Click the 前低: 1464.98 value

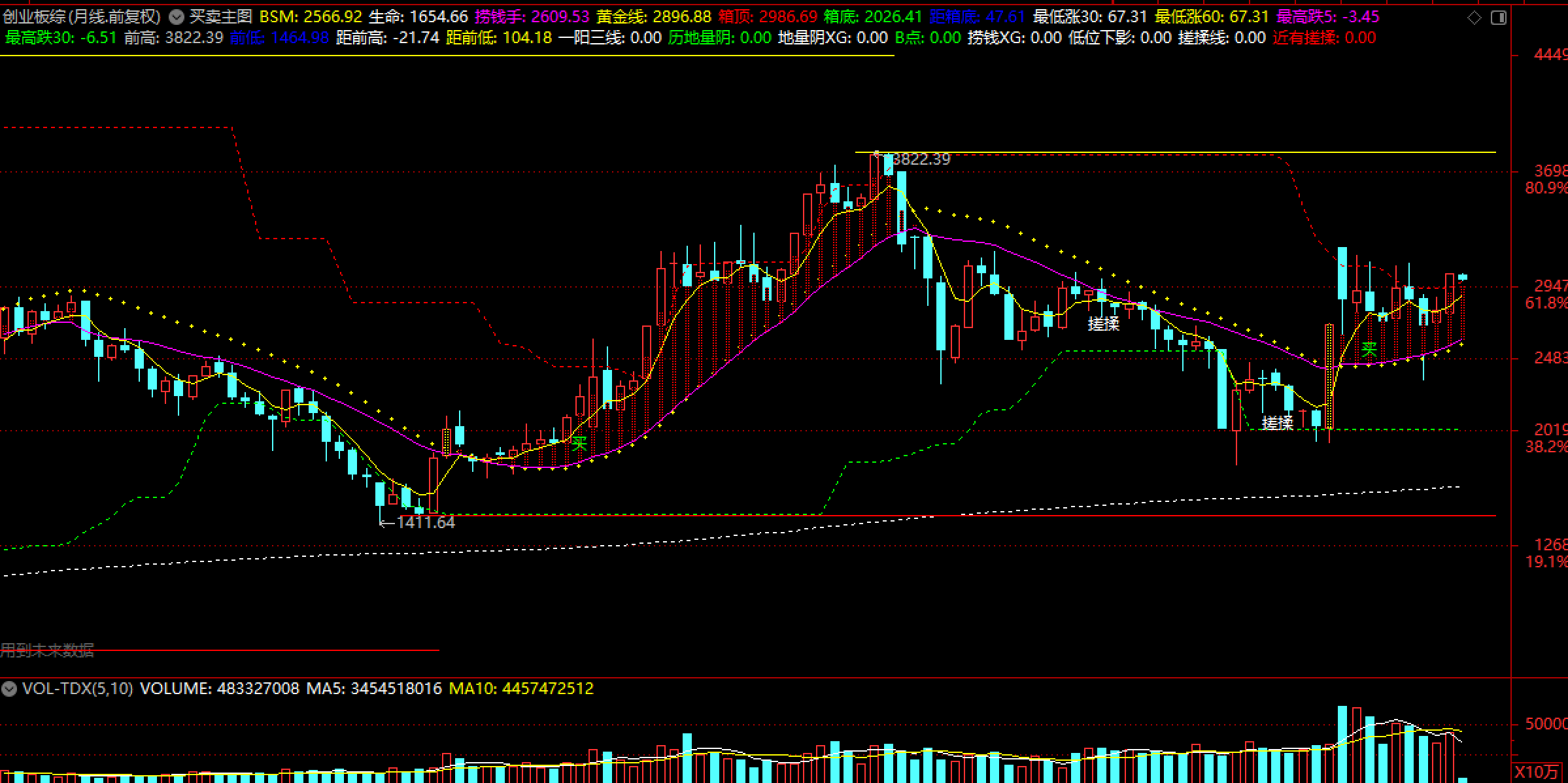[x=279, y=37]
